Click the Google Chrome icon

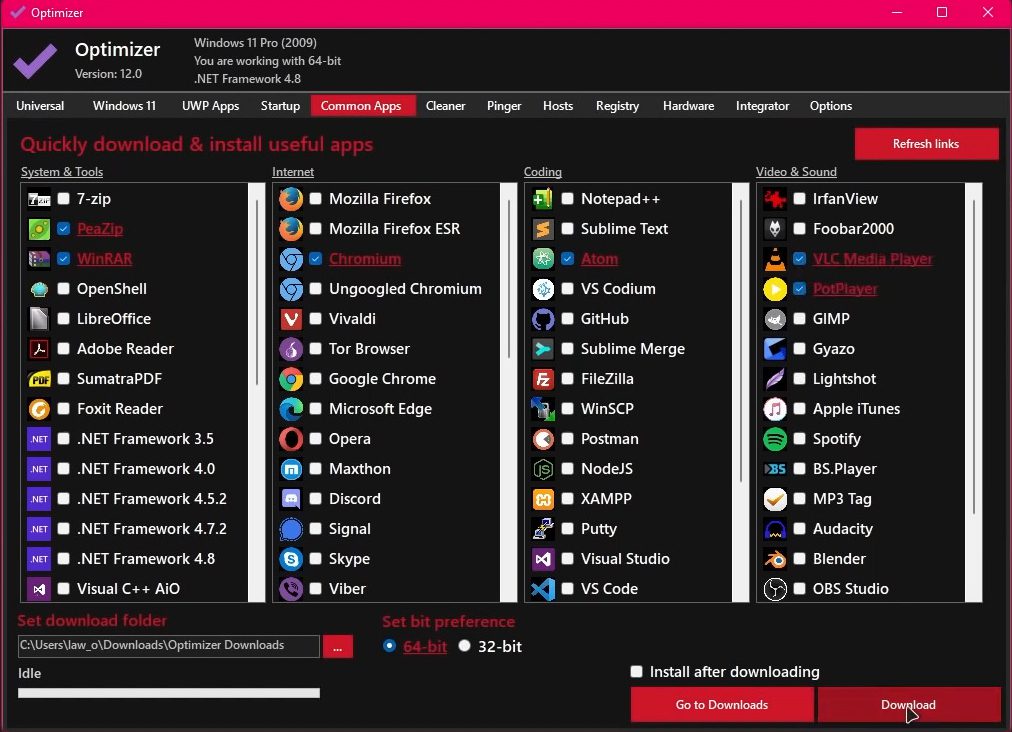pyautogui.click(x=291, y=379)
